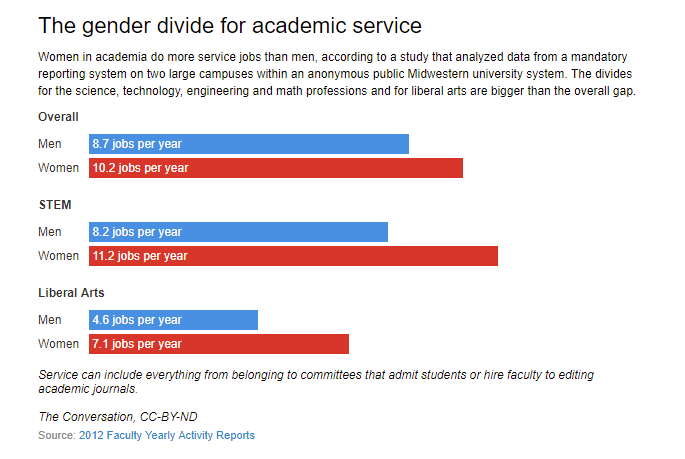Select the red Liberal Arts Women 7.1 bar
The height and width of the screenshot is (459, 685).
[x=219, y=344]
